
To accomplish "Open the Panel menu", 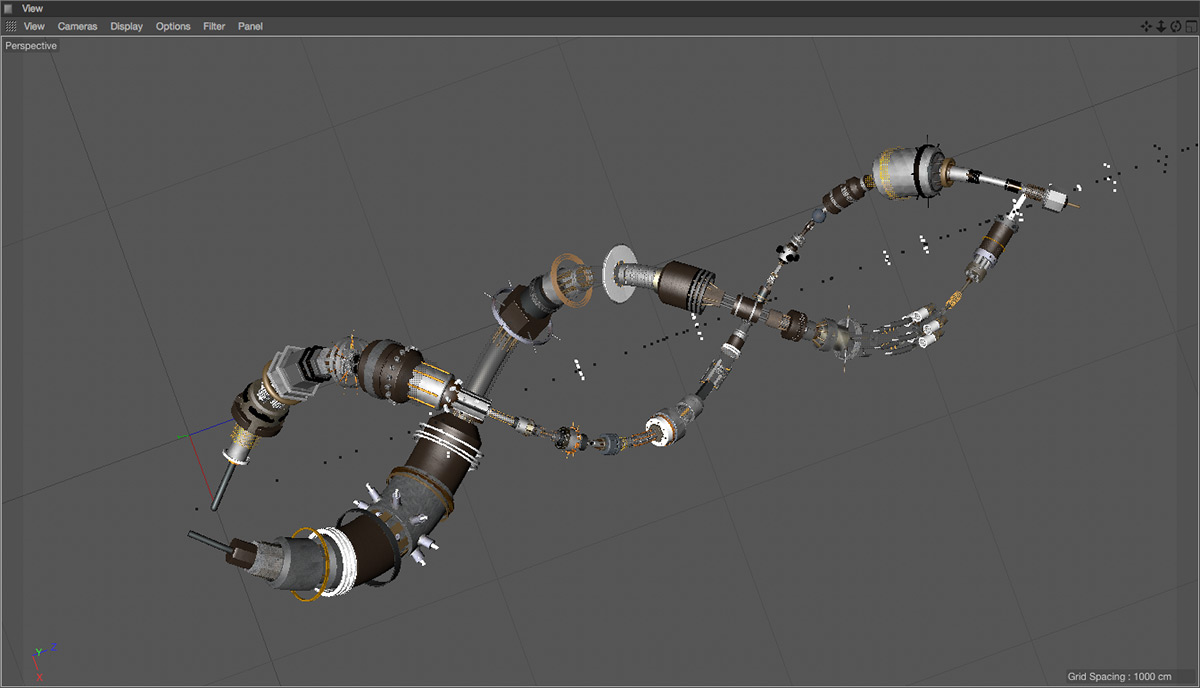I will (250, 26).
